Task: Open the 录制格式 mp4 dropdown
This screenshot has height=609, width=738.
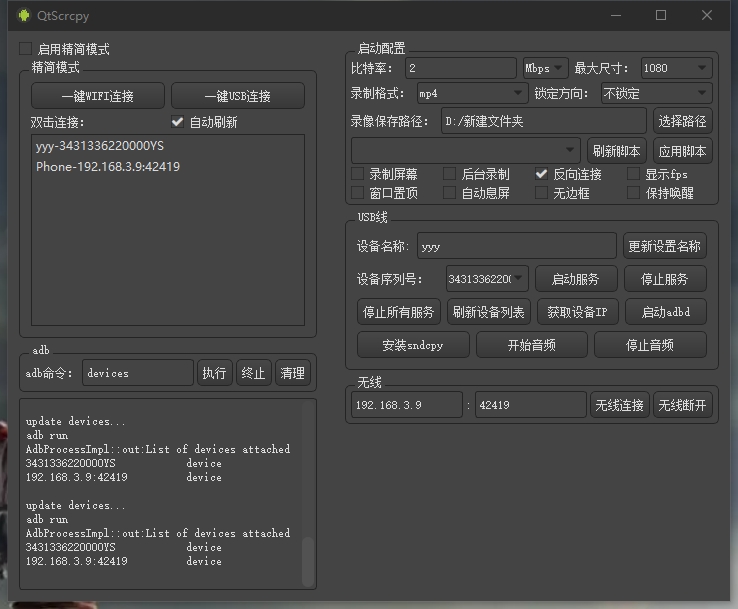Action: pyautogui.click(x=470, y=94)
